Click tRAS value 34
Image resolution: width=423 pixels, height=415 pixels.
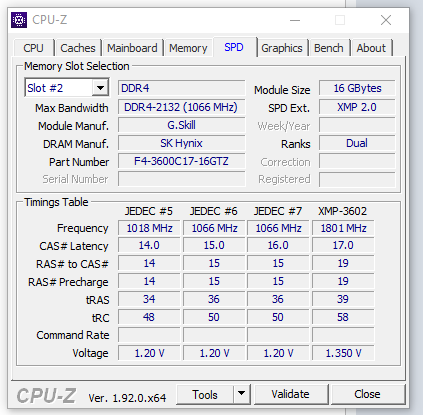[149, 299]
